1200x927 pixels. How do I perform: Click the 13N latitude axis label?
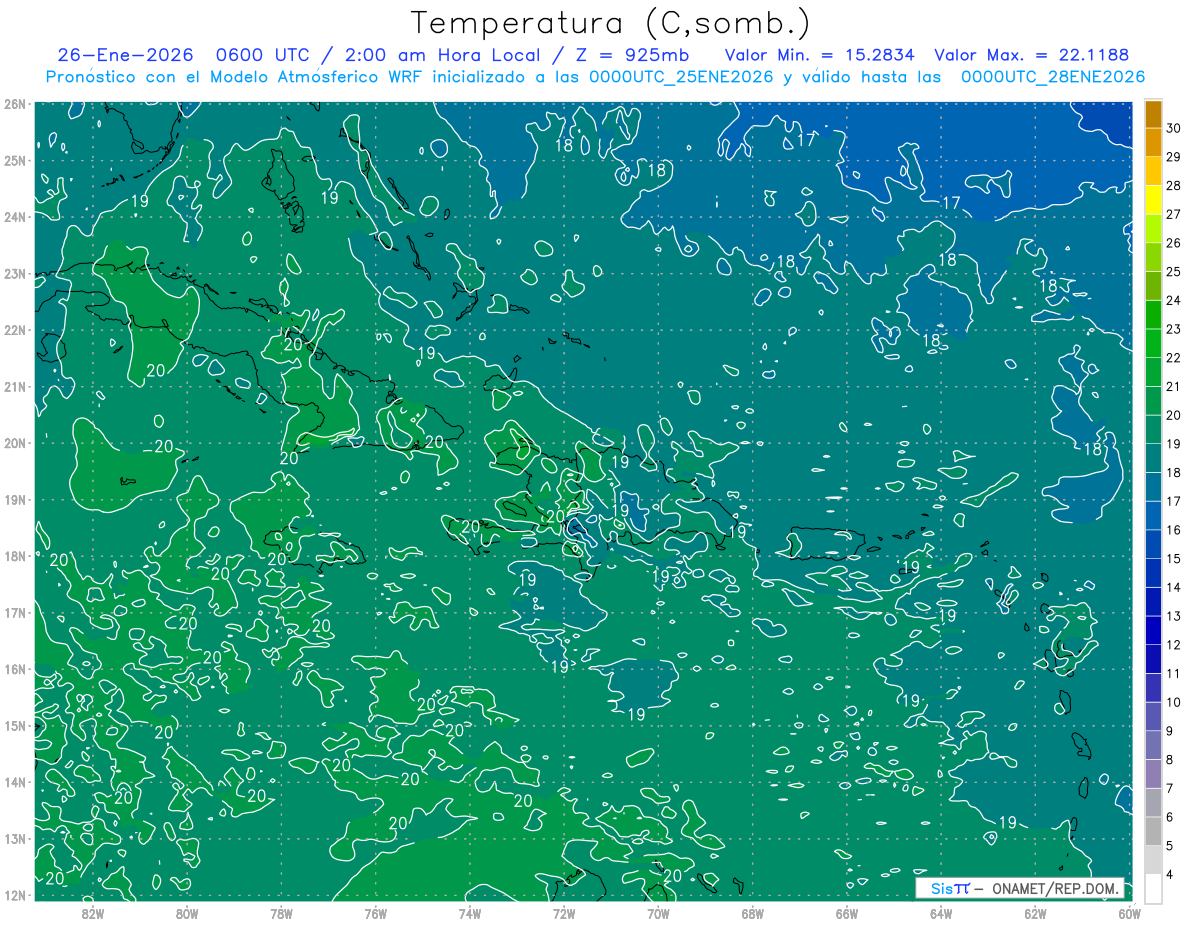(15, 838)
